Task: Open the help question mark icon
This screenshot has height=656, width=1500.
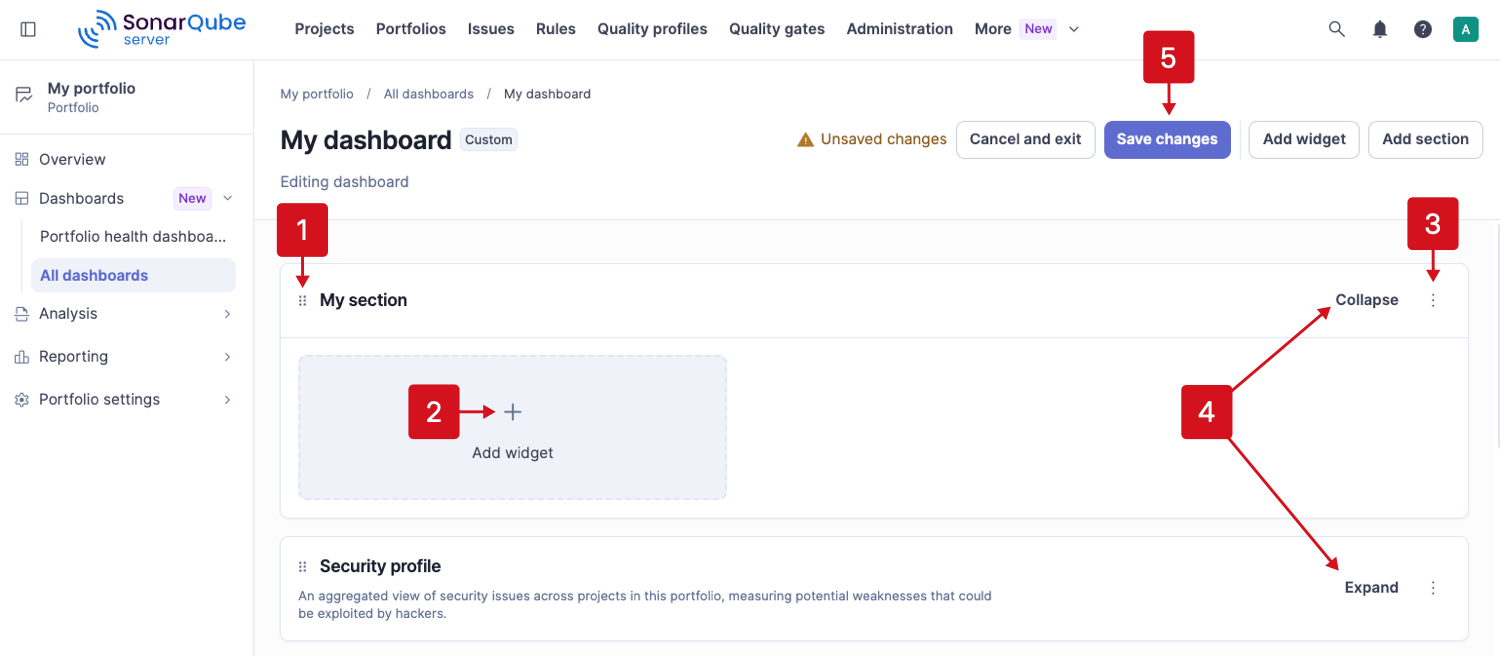Action: coord(1423,29)
